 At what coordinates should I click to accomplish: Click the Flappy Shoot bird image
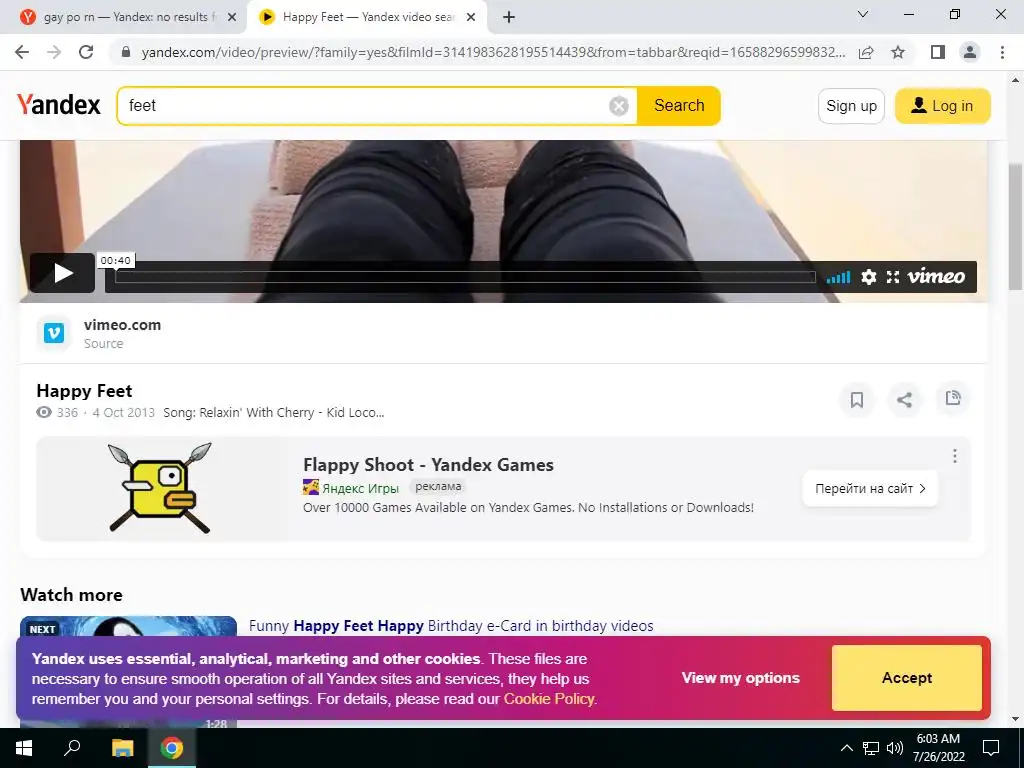coord(160,488)
